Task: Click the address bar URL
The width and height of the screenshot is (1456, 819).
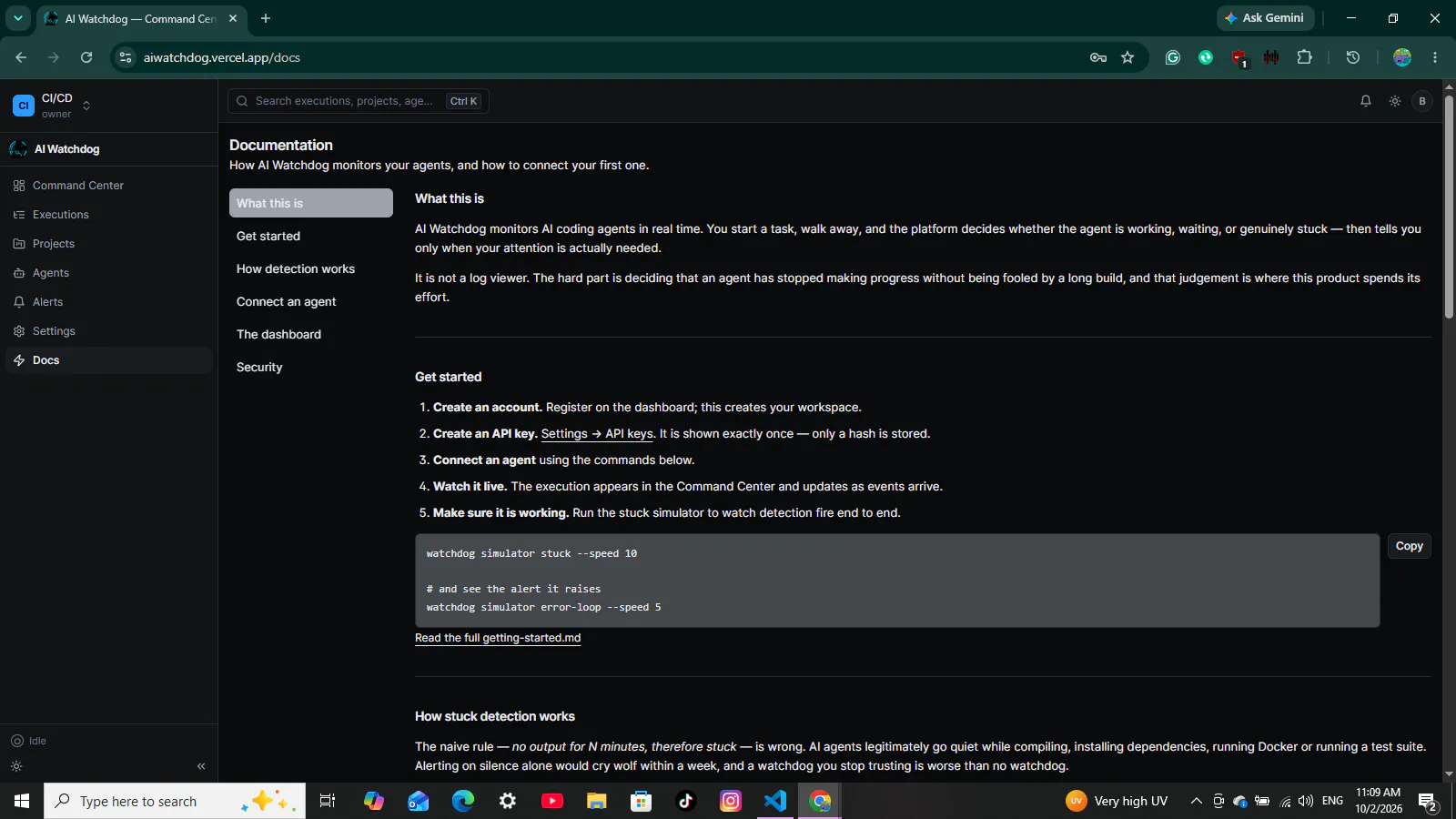Action: (222, 57)
